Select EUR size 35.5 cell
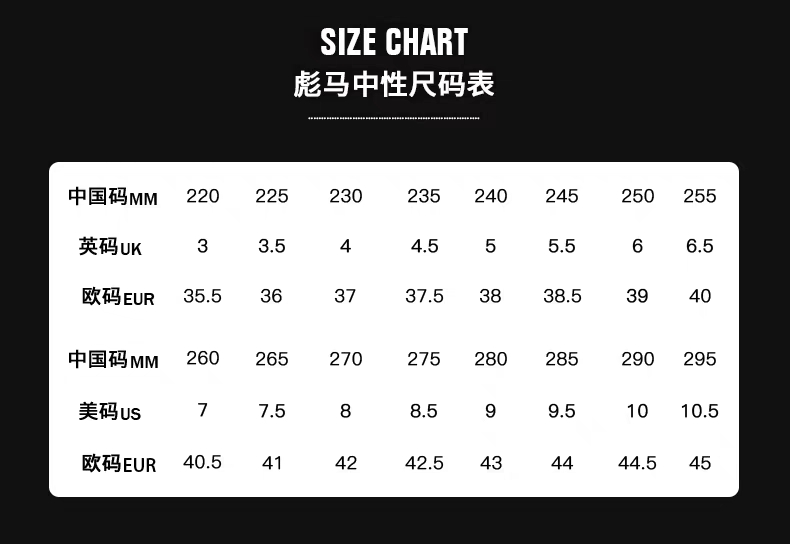This screenshot has height=544, width=790. 203,296
